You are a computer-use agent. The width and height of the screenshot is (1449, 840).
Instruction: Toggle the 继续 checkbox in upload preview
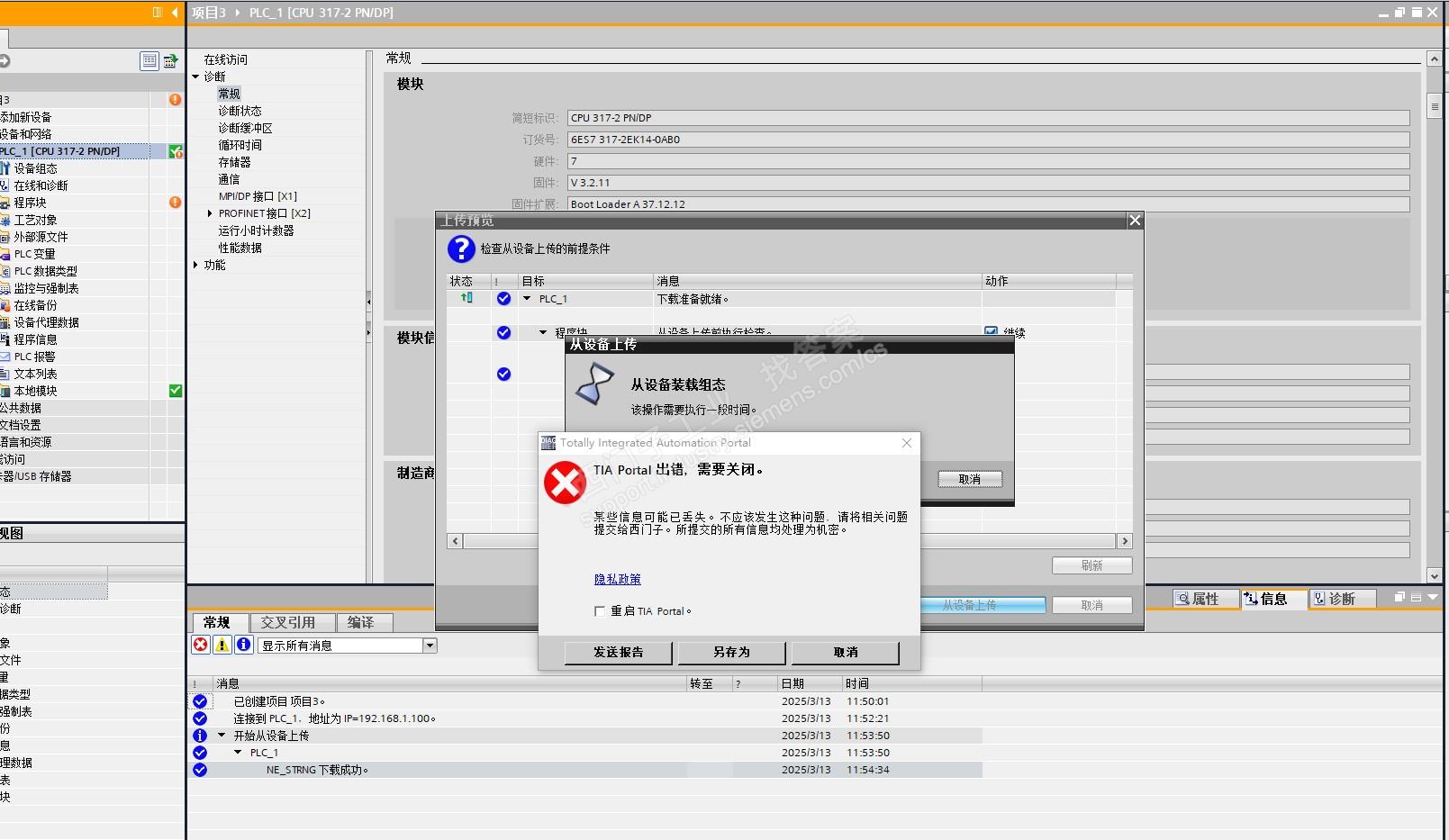tap(991, 332)
